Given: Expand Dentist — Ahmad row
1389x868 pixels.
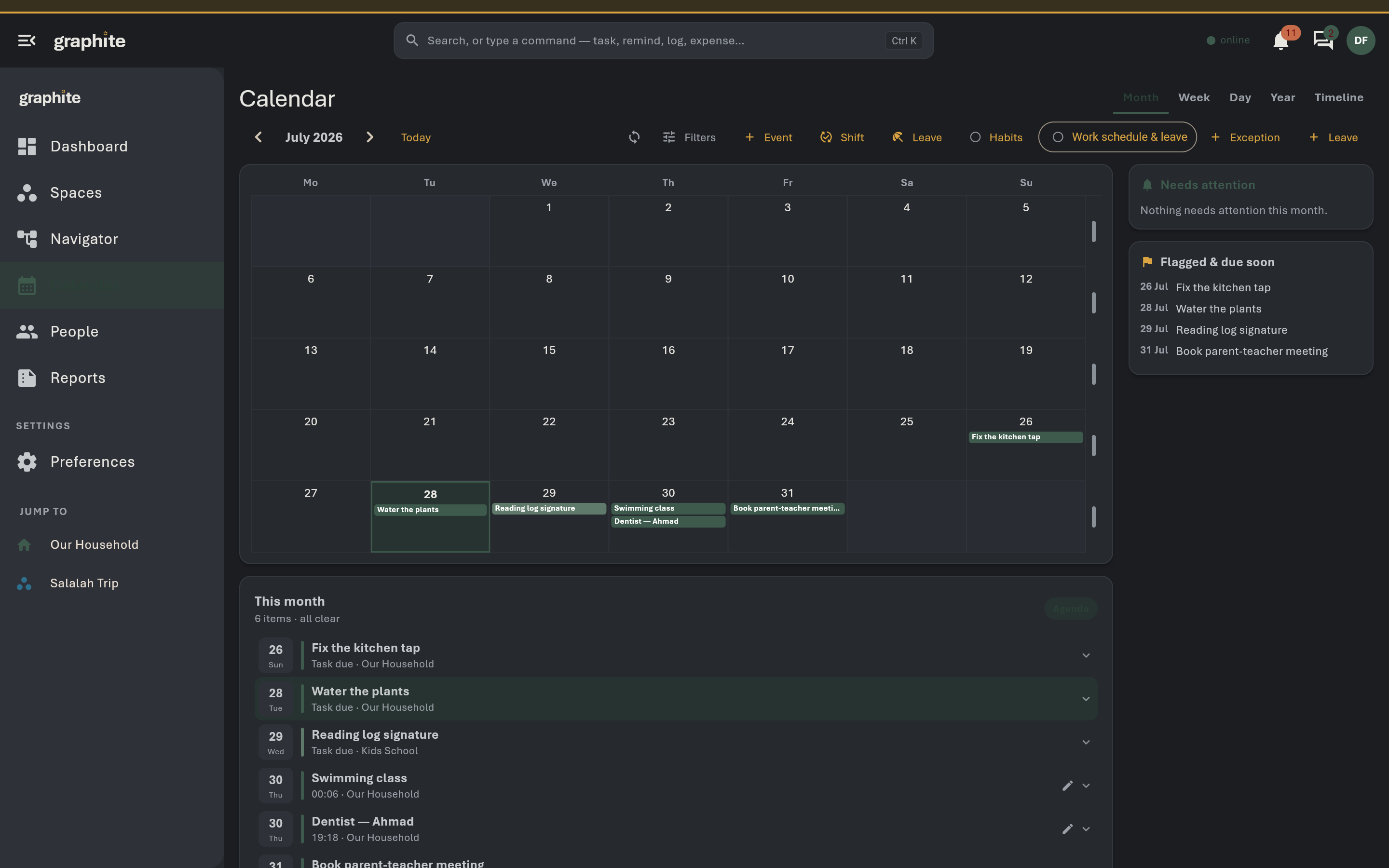Looking at the screenshot, I should (1085, 829).
